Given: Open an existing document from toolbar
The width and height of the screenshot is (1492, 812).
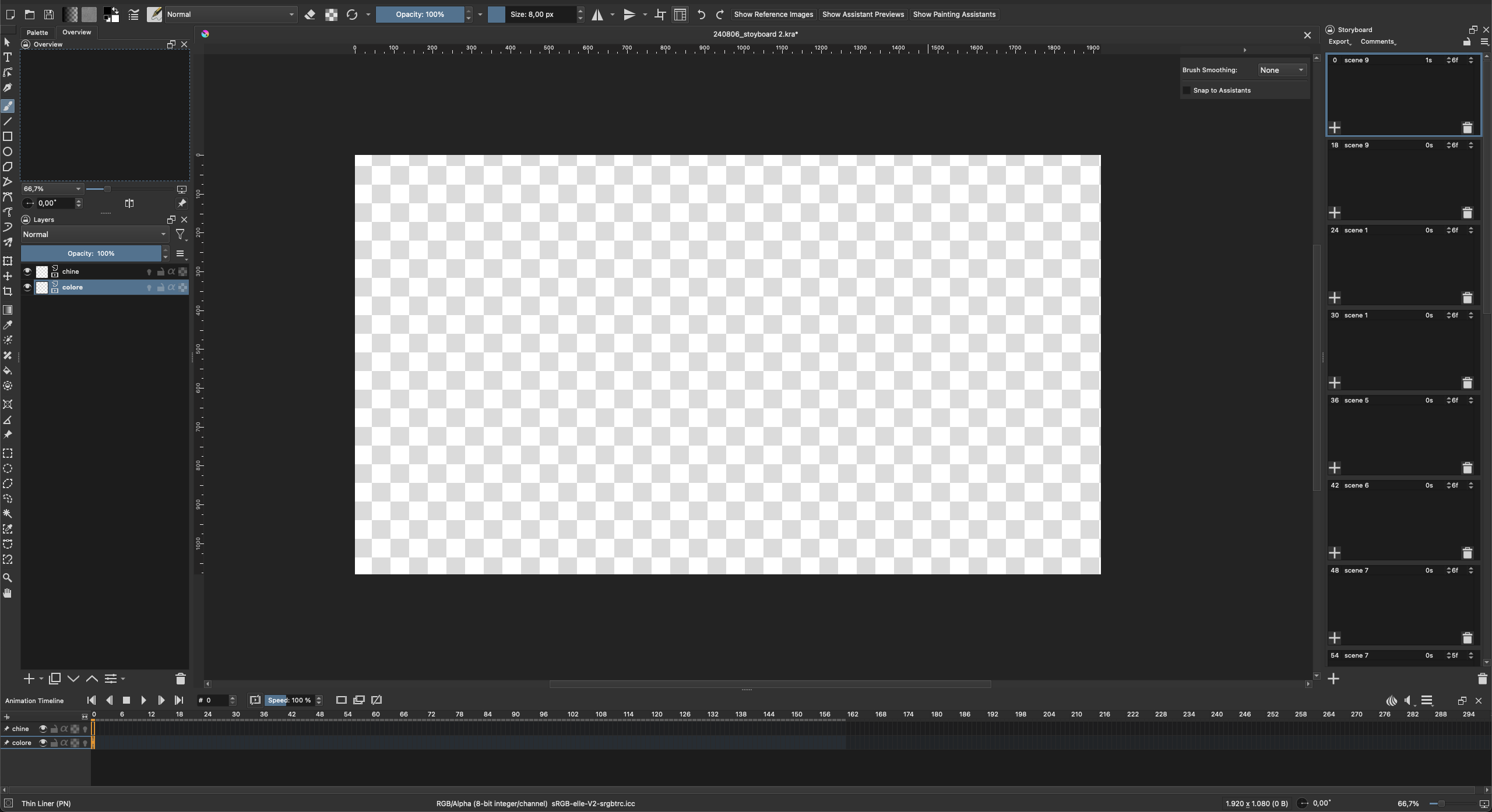Looking at the screenshot, I should [30, 15].
